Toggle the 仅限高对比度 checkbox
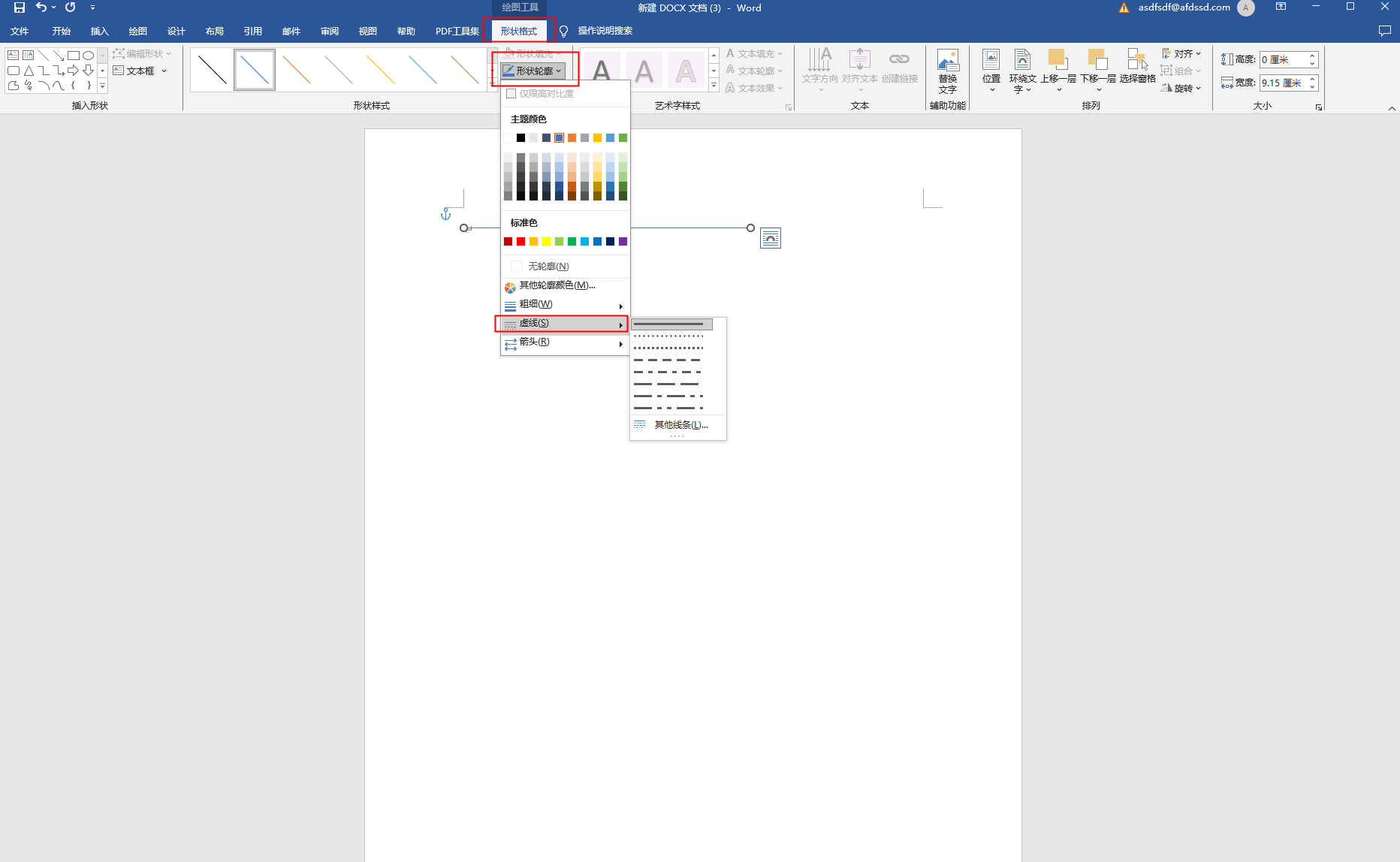 pyautogui.click(x=511, y=94)
